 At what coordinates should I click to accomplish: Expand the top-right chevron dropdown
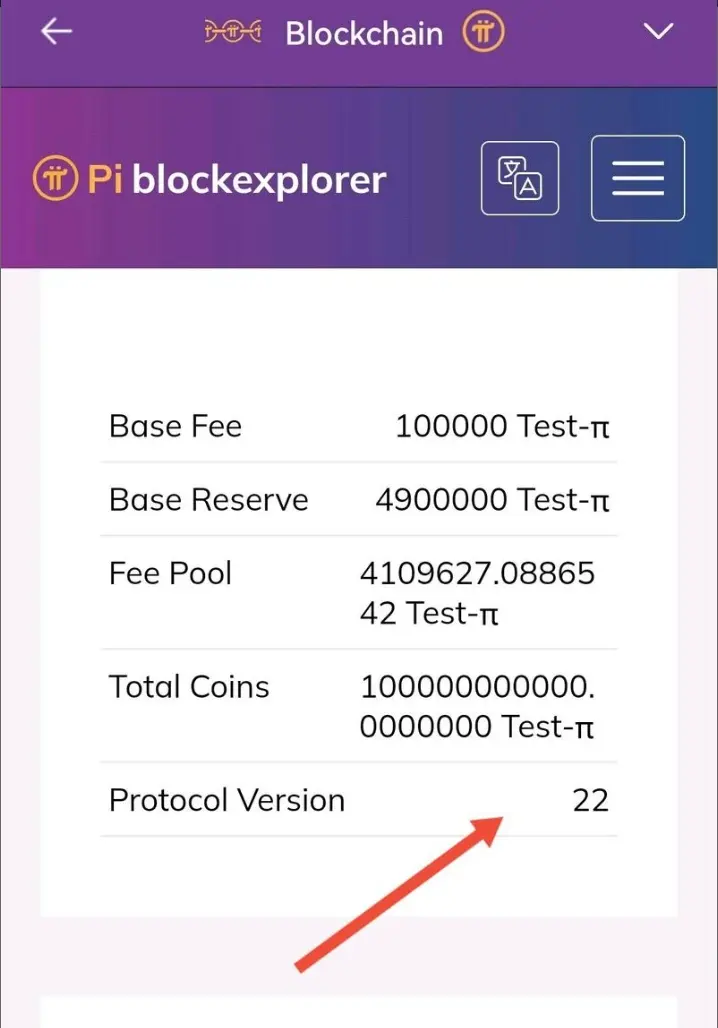(x=658, y=31)
